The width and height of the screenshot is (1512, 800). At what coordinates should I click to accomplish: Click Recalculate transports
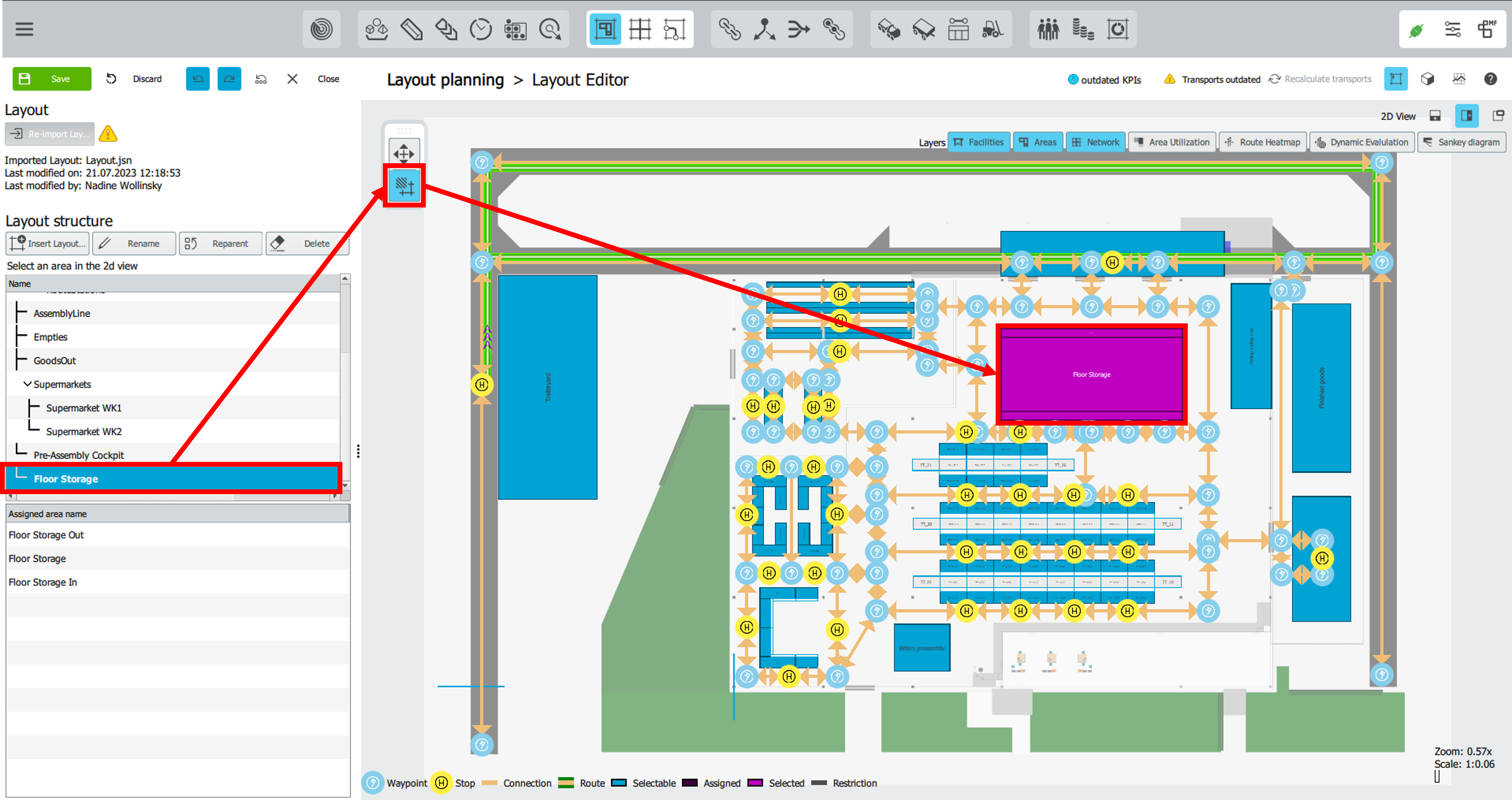point(1321,79)
